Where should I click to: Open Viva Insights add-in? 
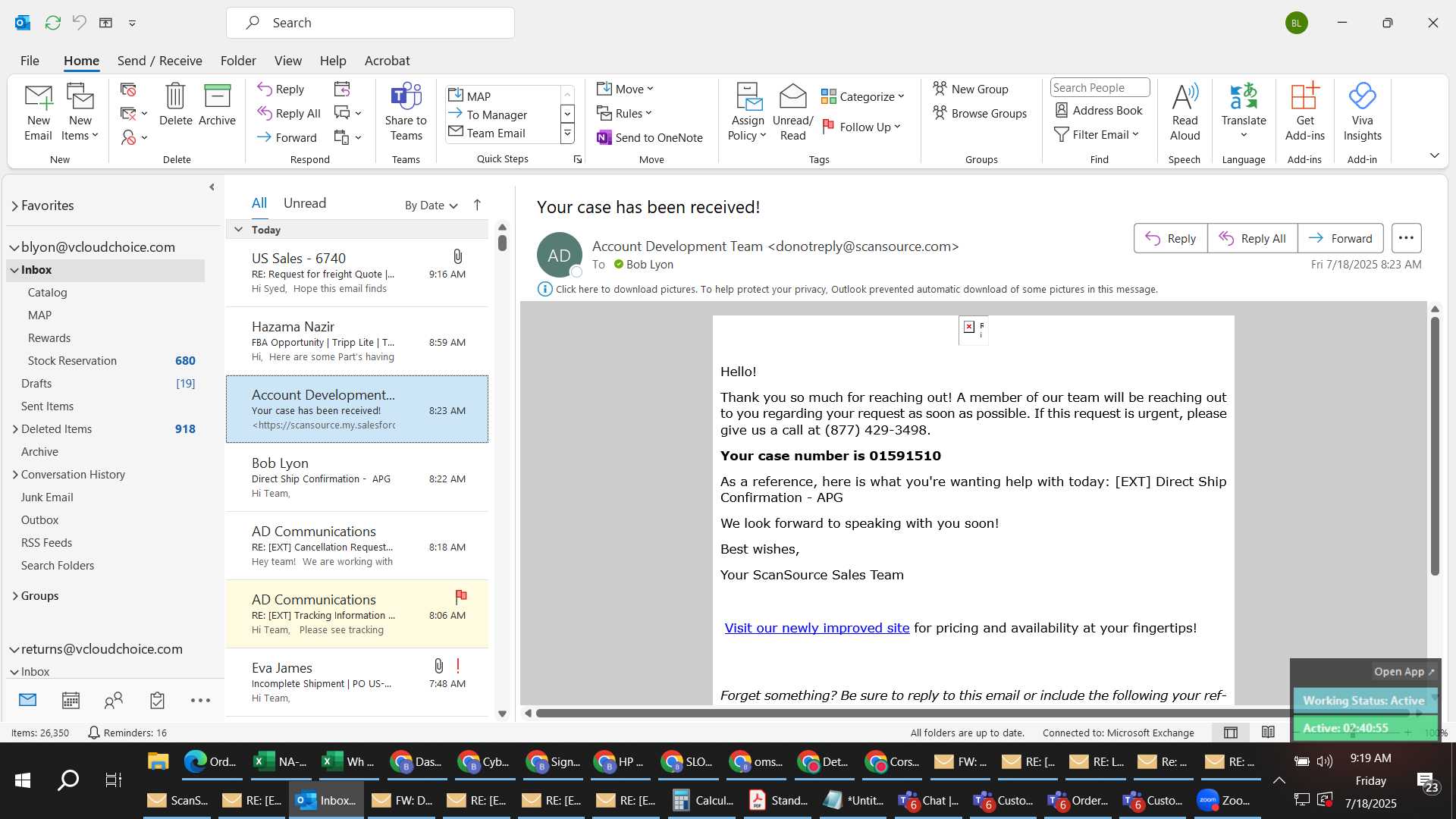(1362, 112)
